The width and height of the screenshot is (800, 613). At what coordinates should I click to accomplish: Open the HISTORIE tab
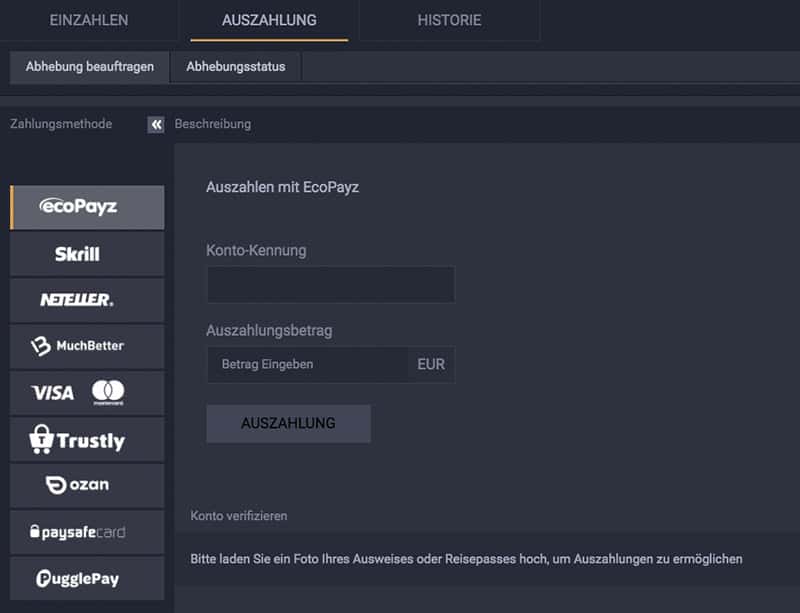coord(449,20)
